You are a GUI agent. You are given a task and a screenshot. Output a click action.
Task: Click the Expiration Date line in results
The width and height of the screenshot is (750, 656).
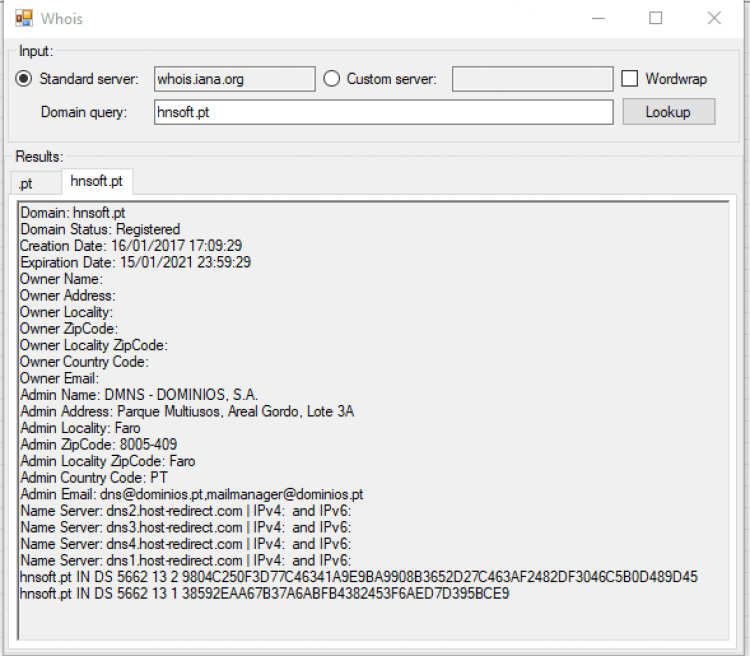pyautogui.click(x=135, y=262)
